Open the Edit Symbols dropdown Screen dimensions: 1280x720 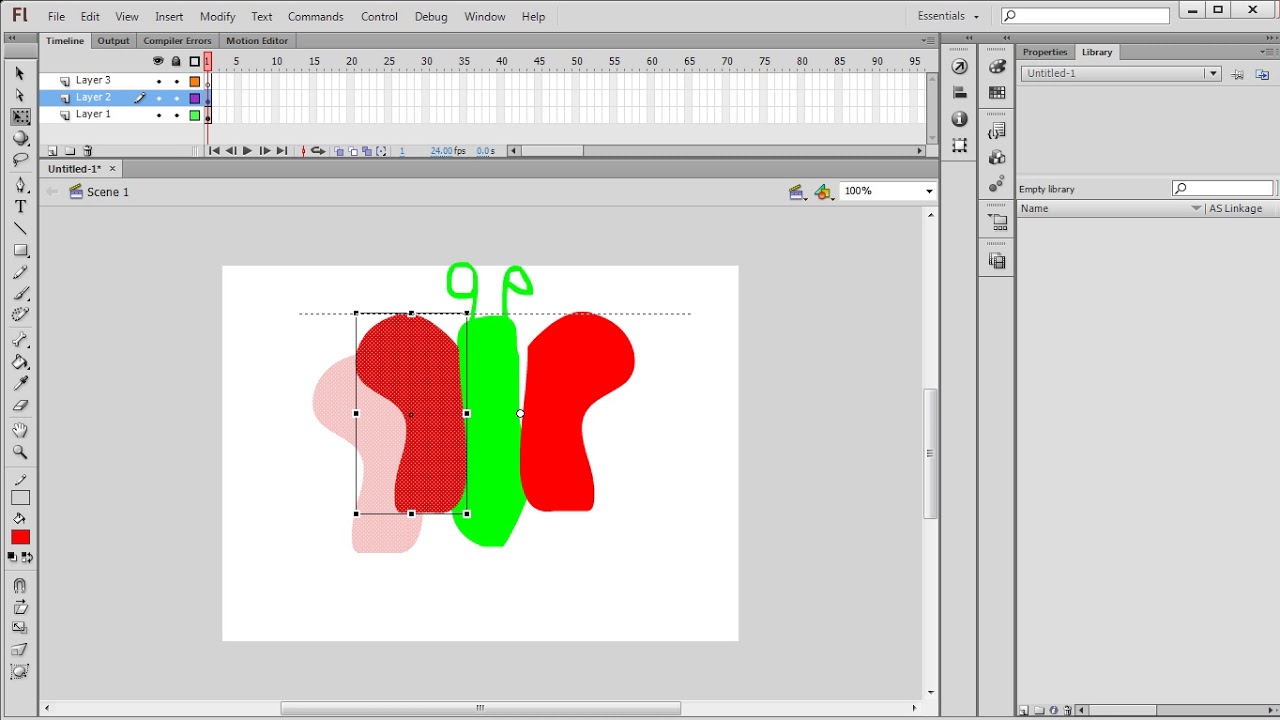[x=824, y=192]
